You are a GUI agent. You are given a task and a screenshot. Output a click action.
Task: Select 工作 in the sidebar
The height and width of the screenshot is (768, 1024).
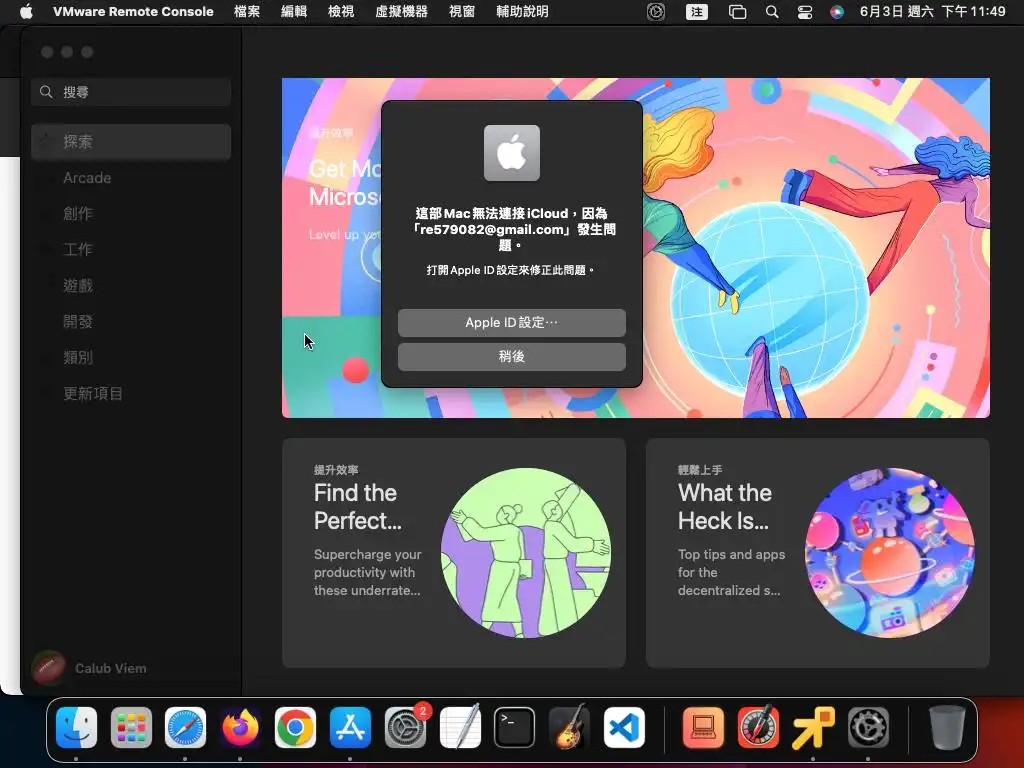click(131, 249)
